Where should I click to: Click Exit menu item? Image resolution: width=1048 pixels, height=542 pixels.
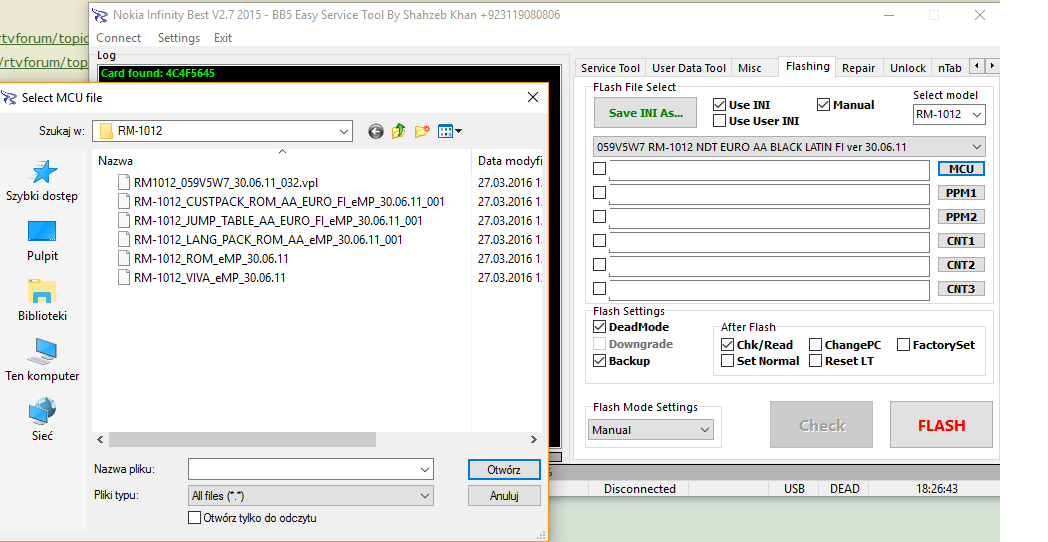(223, 38)
